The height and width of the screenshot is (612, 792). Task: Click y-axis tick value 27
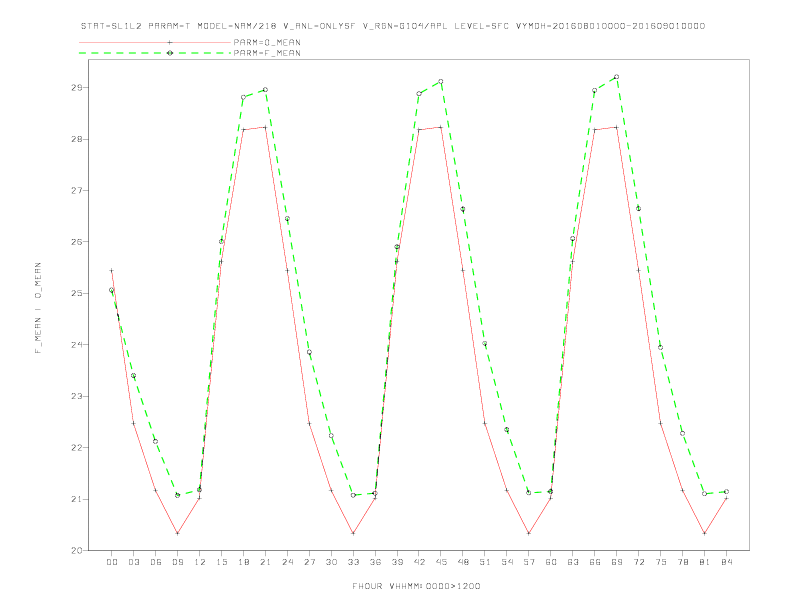pos(77,191)
